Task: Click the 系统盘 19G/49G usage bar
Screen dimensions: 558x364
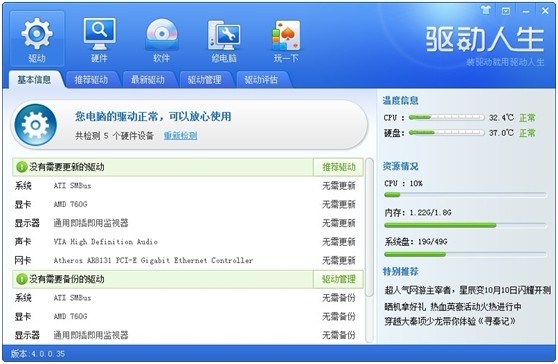Action: tap(465, 254)
